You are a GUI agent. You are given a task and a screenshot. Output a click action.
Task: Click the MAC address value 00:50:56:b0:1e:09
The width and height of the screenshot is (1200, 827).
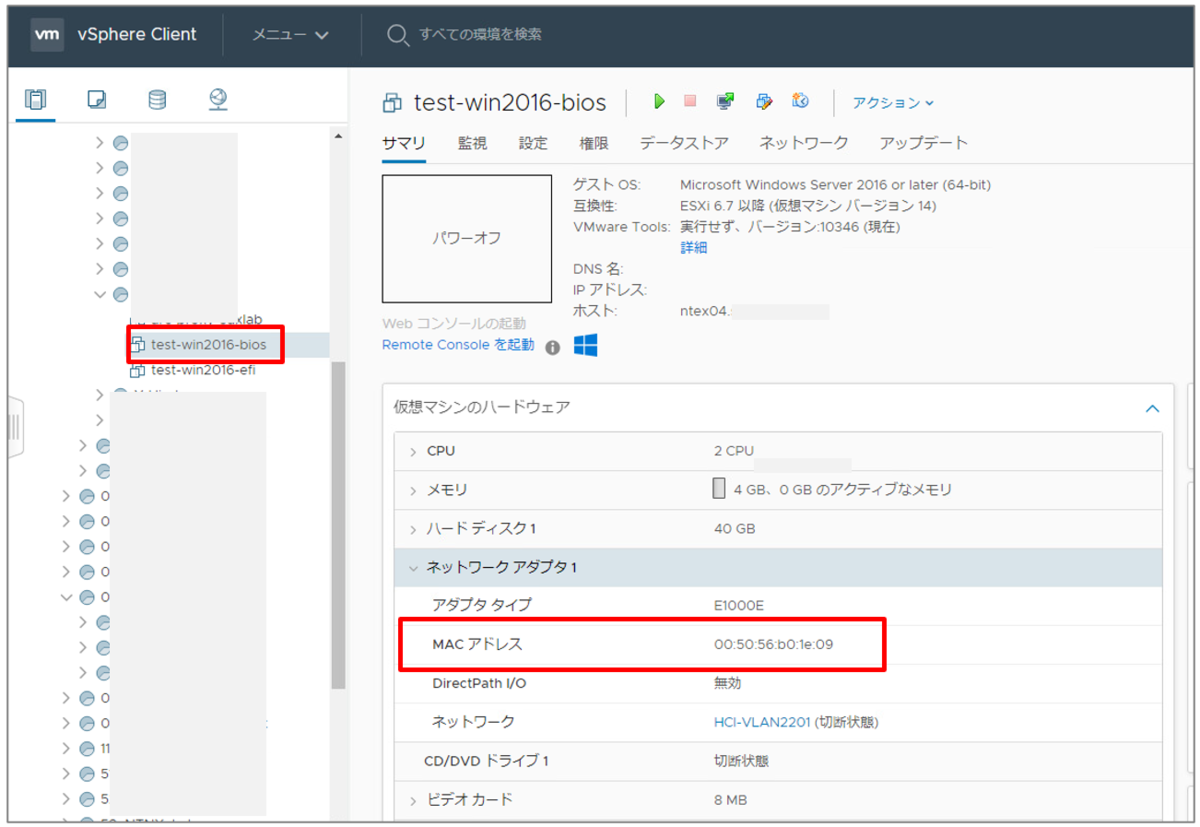(x=773, y=645)
